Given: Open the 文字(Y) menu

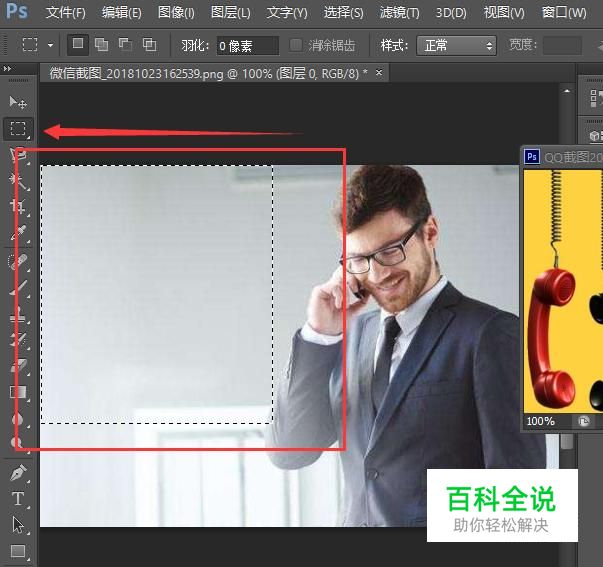Looking at the screenshot, I should coord(287,13).
